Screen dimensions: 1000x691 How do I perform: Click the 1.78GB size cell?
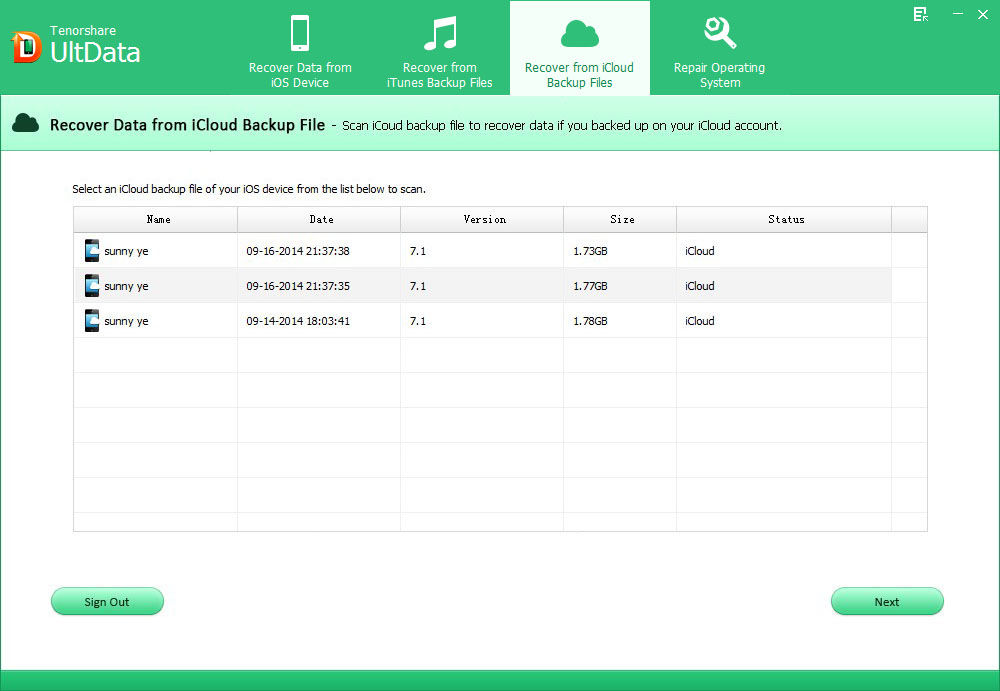[x=590, y=321]
